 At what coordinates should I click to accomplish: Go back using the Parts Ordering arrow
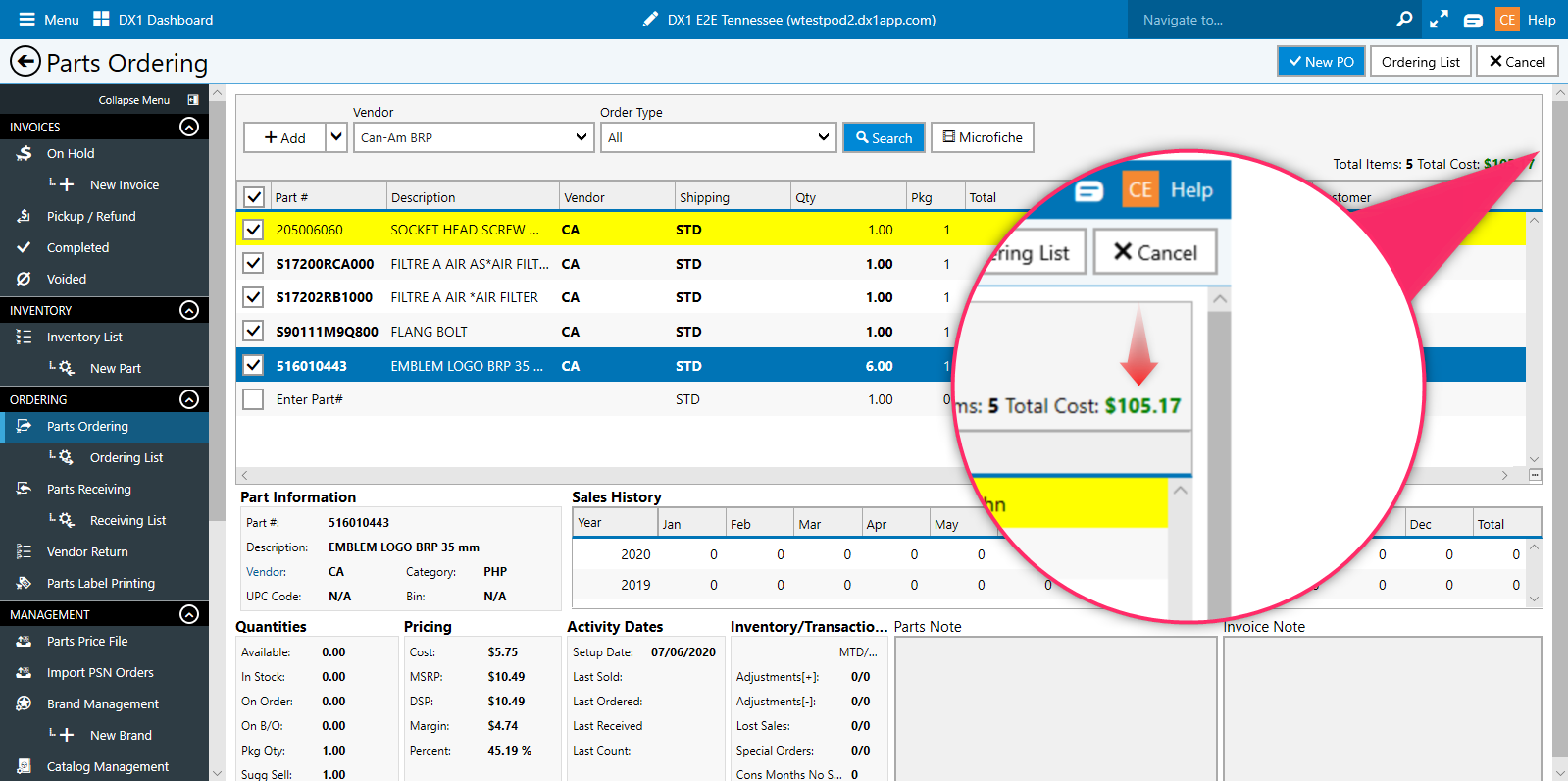click(x=25, y=62)
